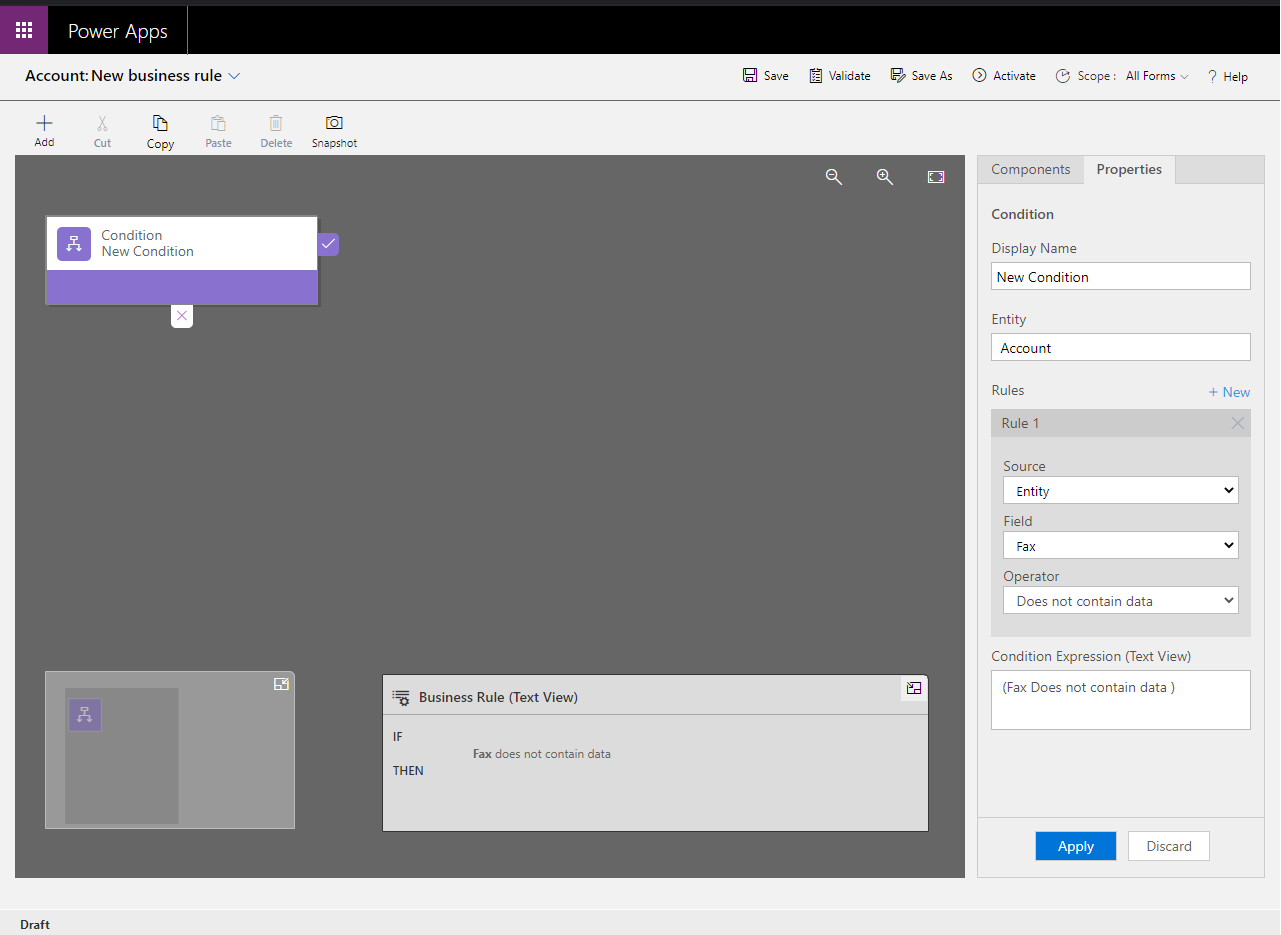Switch to the Components tab
This screenshot has height=935, width=1281.
point(1031,169)
